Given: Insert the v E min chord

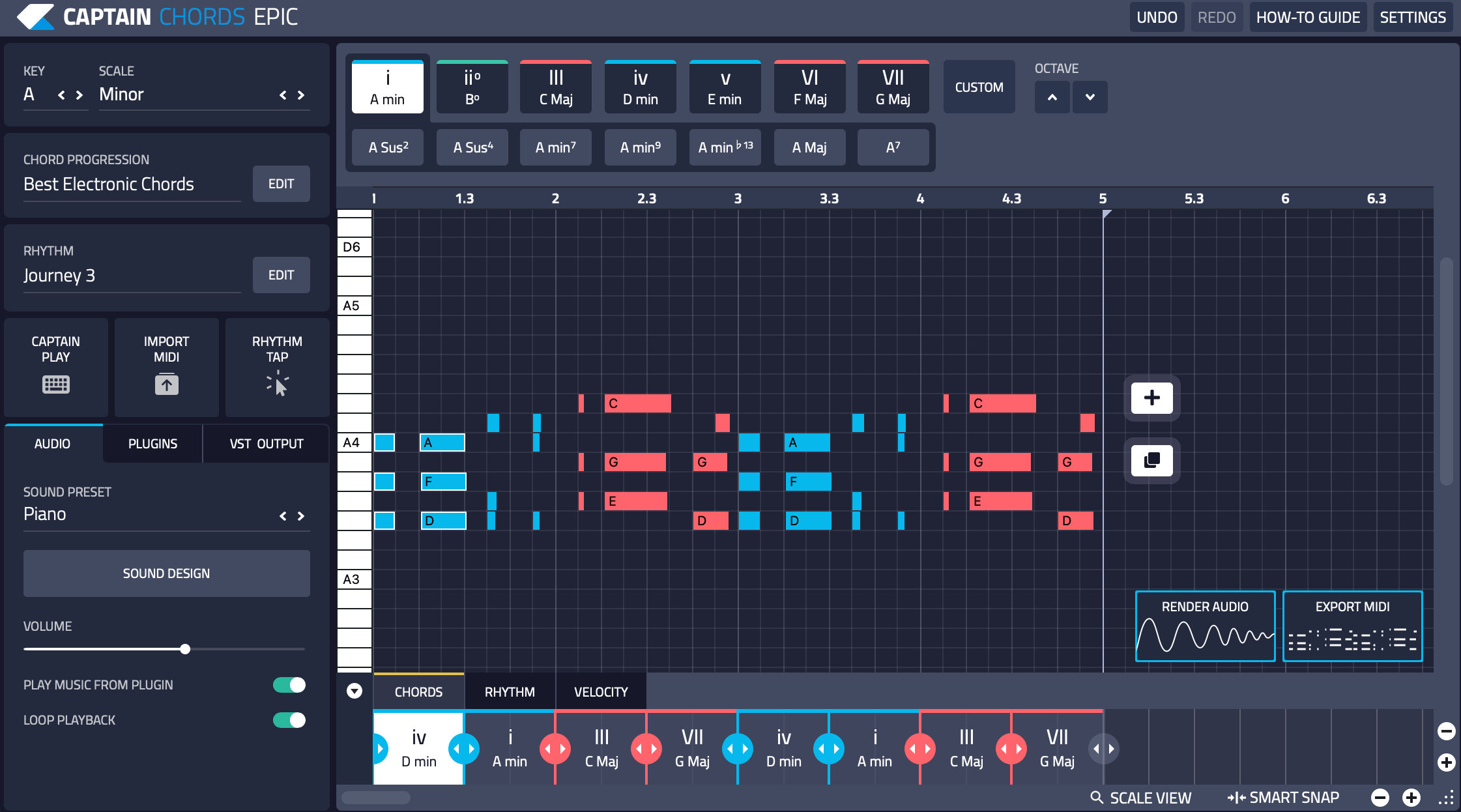Looking at the screenshot, I should 725,87.
